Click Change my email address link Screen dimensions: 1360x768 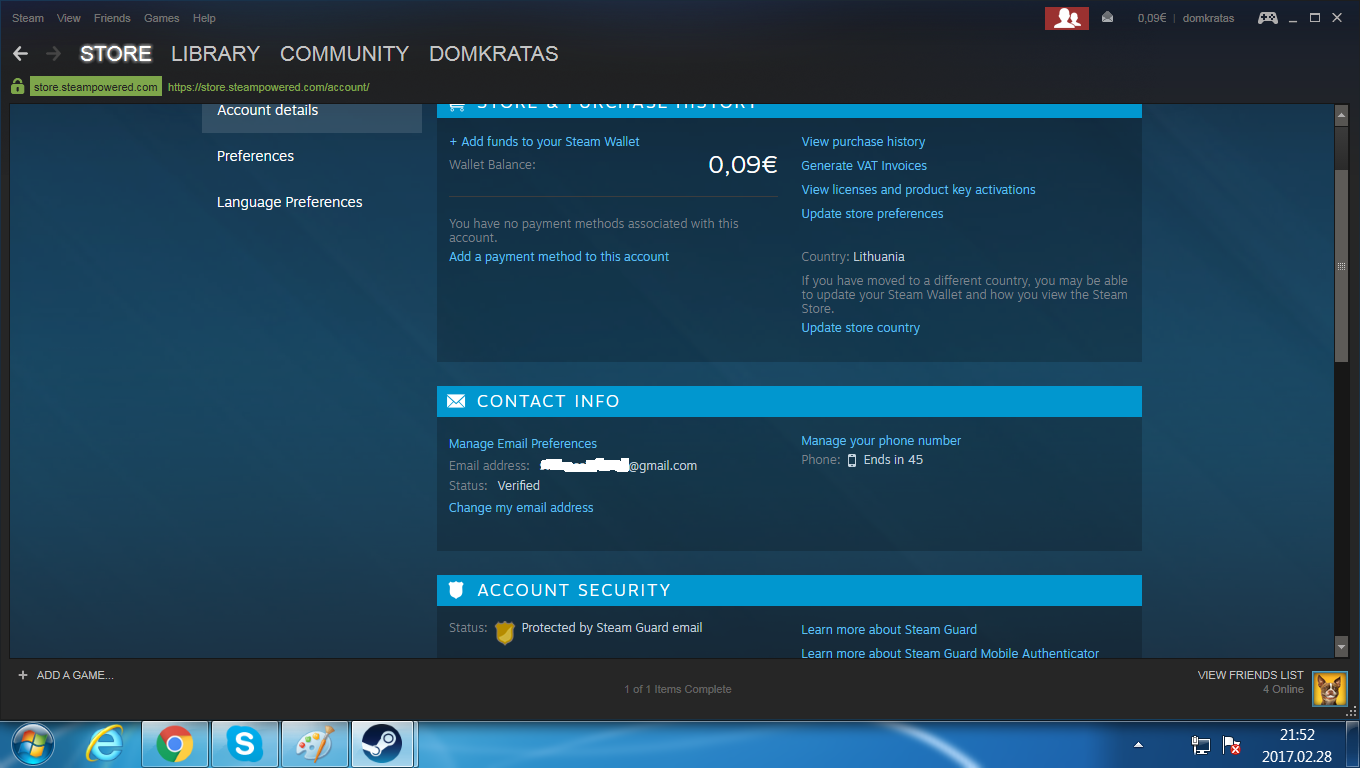point(521,508)
